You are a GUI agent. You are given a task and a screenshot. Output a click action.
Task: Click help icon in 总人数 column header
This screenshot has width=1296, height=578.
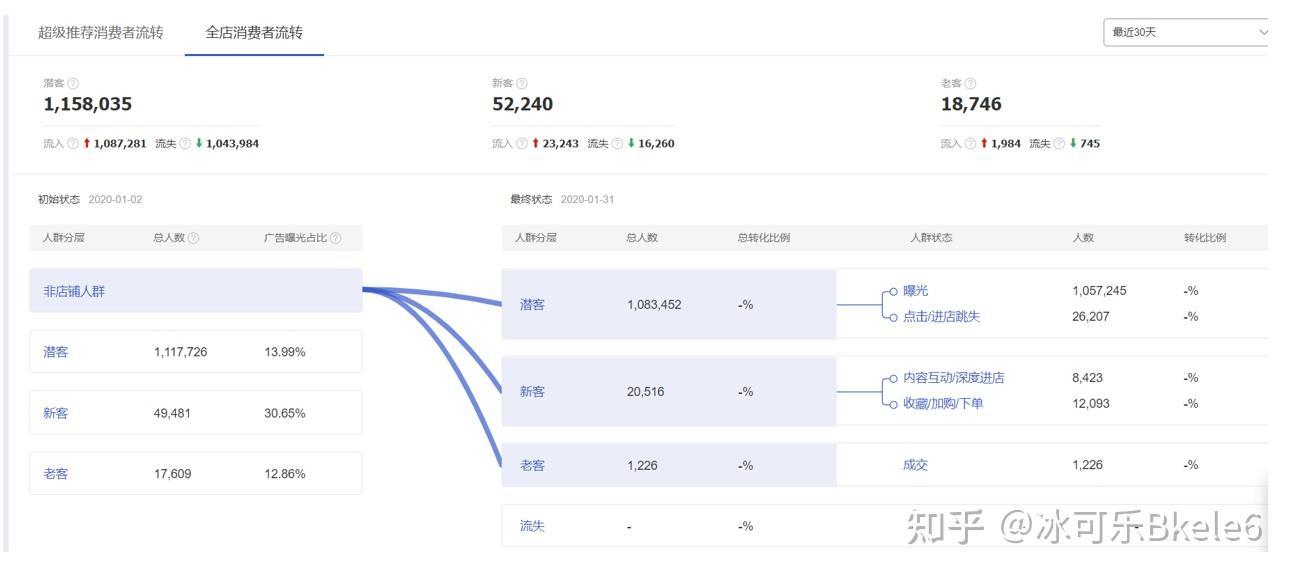coord(194,239)
